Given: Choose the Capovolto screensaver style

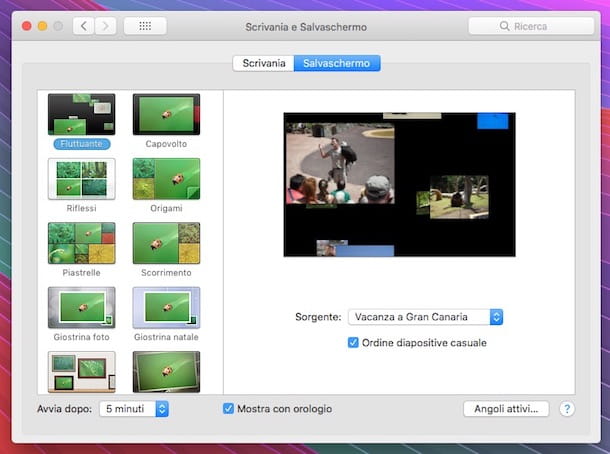Looking at the screenshot, I should [166, 114].
